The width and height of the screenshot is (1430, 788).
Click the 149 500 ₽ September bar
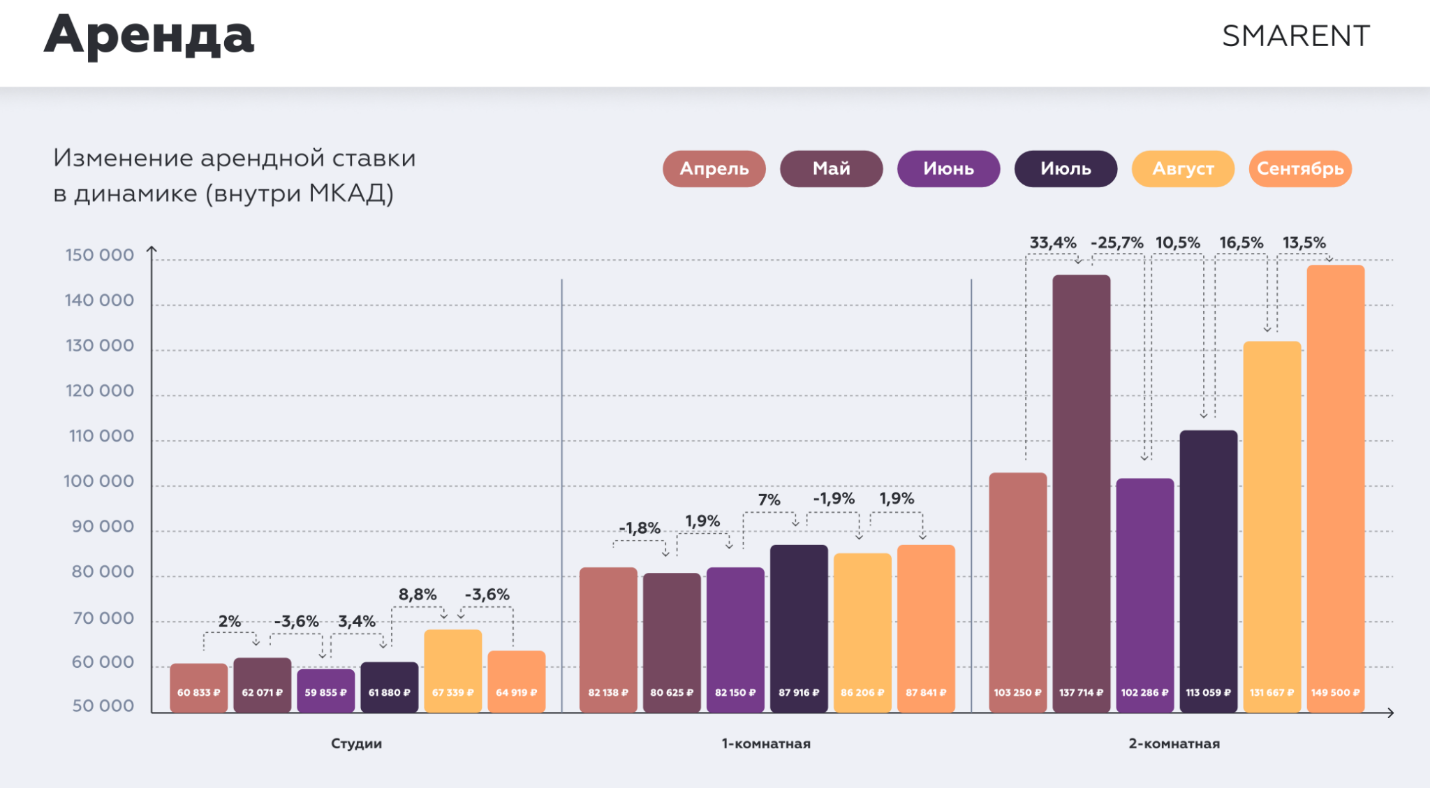1335,488
